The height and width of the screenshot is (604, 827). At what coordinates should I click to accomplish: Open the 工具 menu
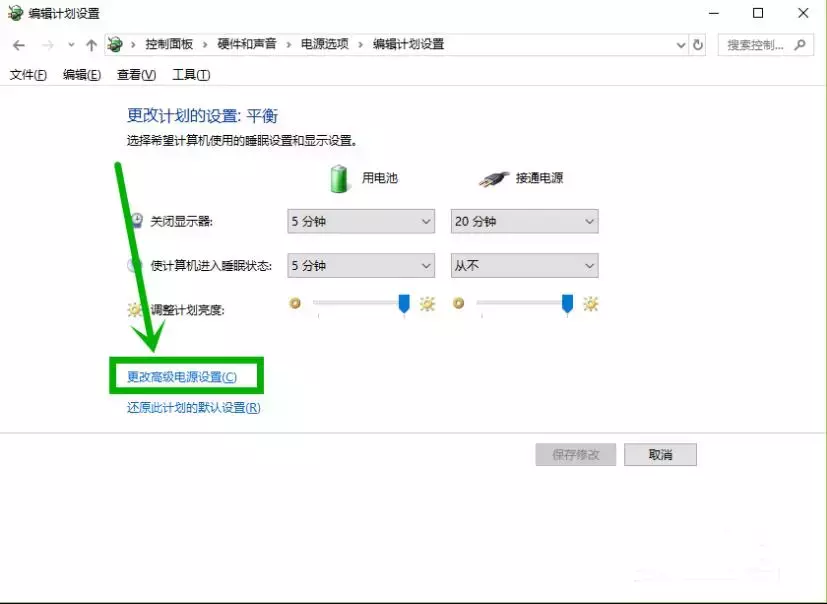pos(190,73)
